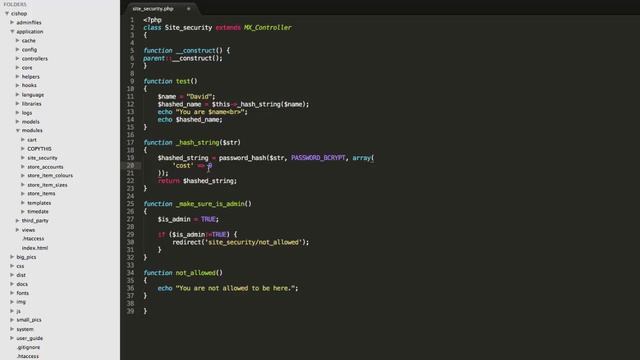Image resolution: width=640 pixels, height=360 pixels.
Task: Expand the core folder
Action: pyautogui.click(x=18, y=67)
